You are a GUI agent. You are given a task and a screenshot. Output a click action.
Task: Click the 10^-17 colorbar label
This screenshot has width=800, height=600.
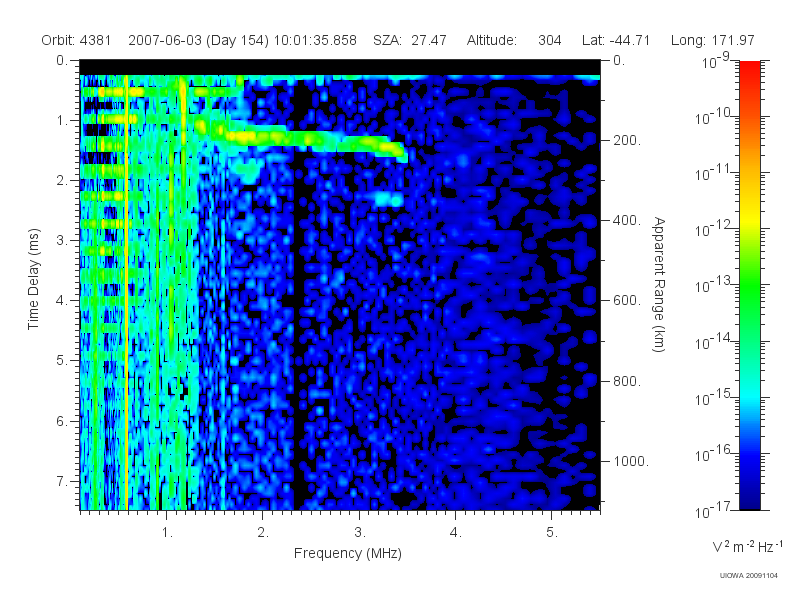coord(714,510)
